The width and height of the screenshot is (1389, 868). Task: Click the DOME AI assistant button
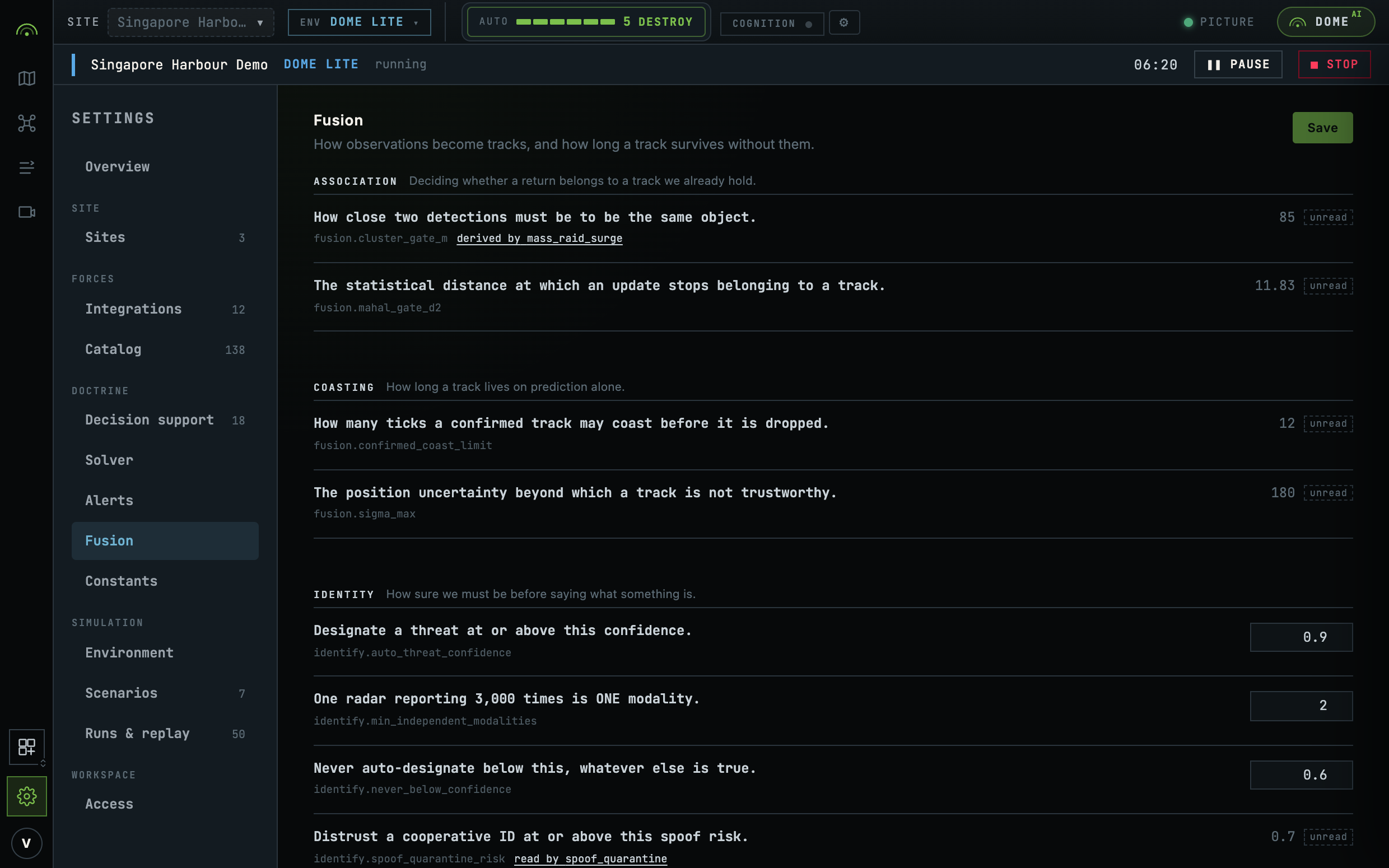1325,22
